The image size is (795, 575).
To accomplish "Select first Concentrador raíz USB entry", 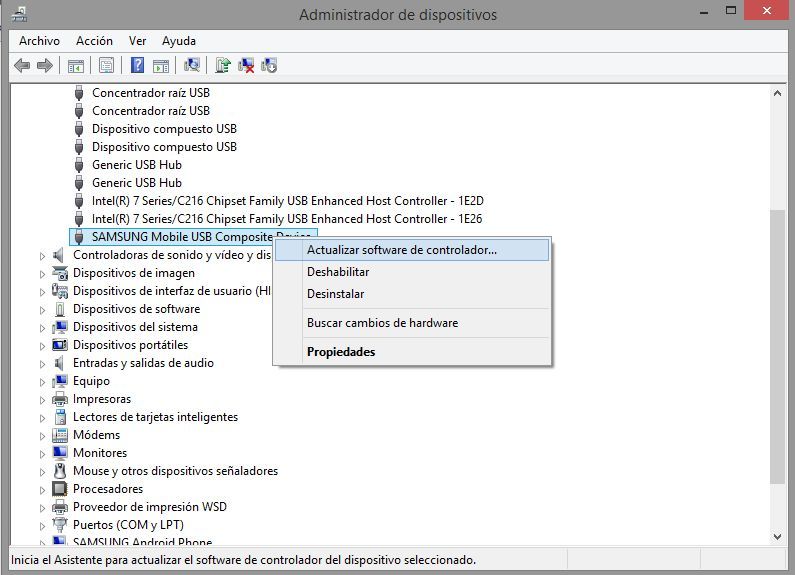I will pos(151,93).
